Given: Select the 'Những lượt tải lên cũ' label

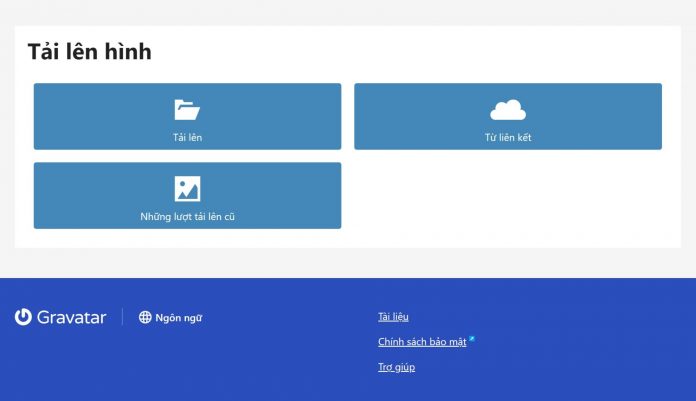Looking at the screenshot, I should point(187,215).
